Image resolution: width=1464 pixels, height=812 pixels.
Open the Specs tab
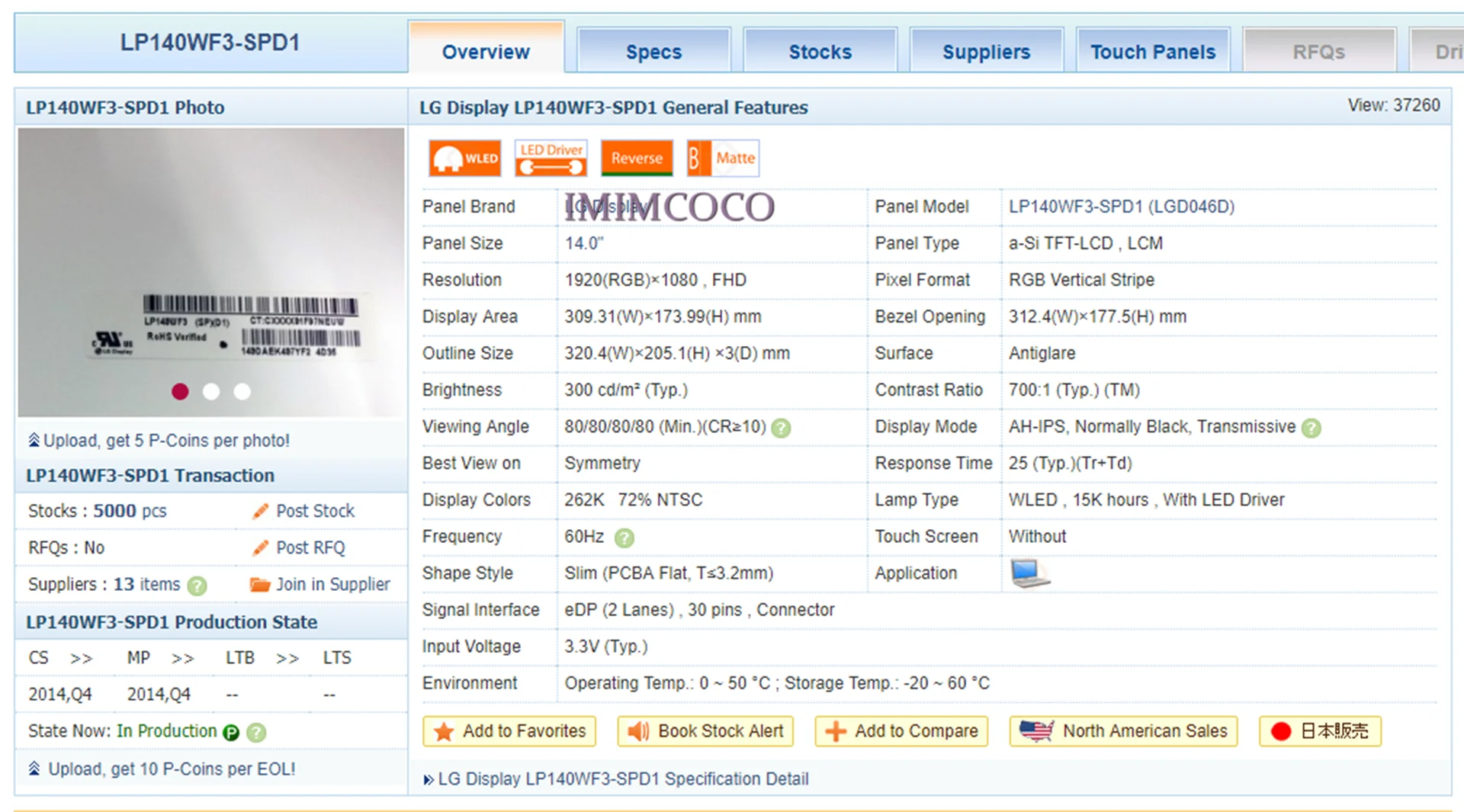653,51
